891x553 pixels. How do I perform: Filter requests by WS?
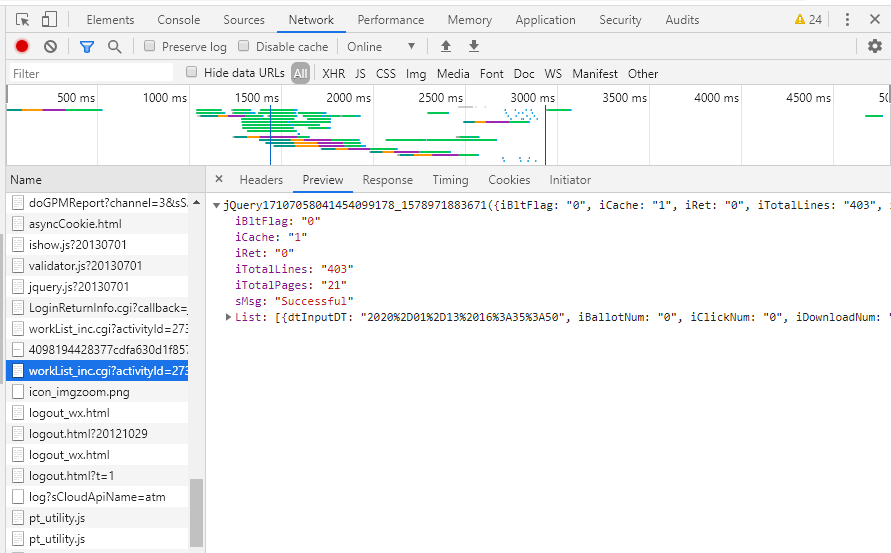(x=553, y=74)
